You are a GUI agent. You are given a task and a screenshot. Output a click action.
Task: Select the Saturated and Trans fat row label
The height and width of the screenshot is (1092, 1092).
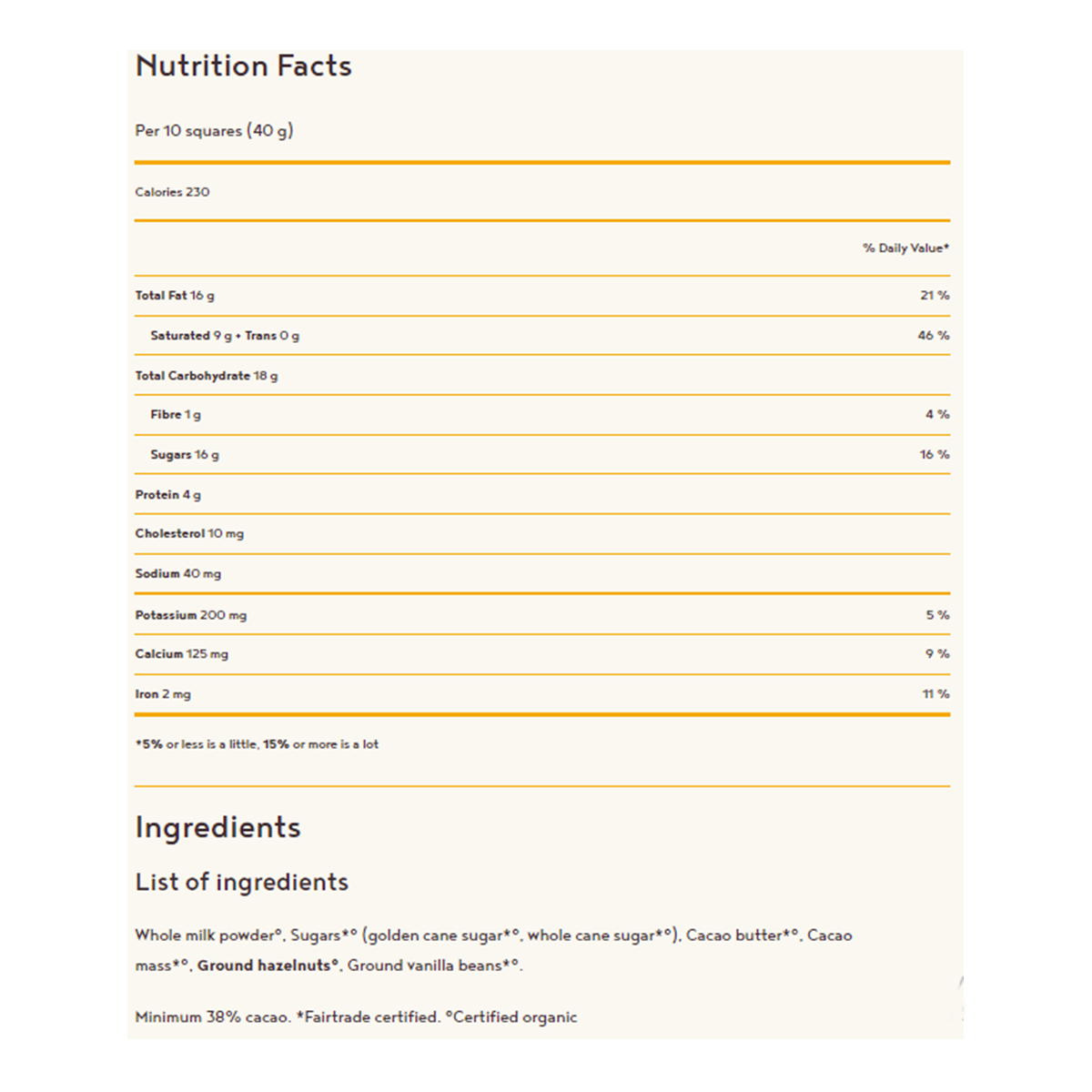pos(225,336)
